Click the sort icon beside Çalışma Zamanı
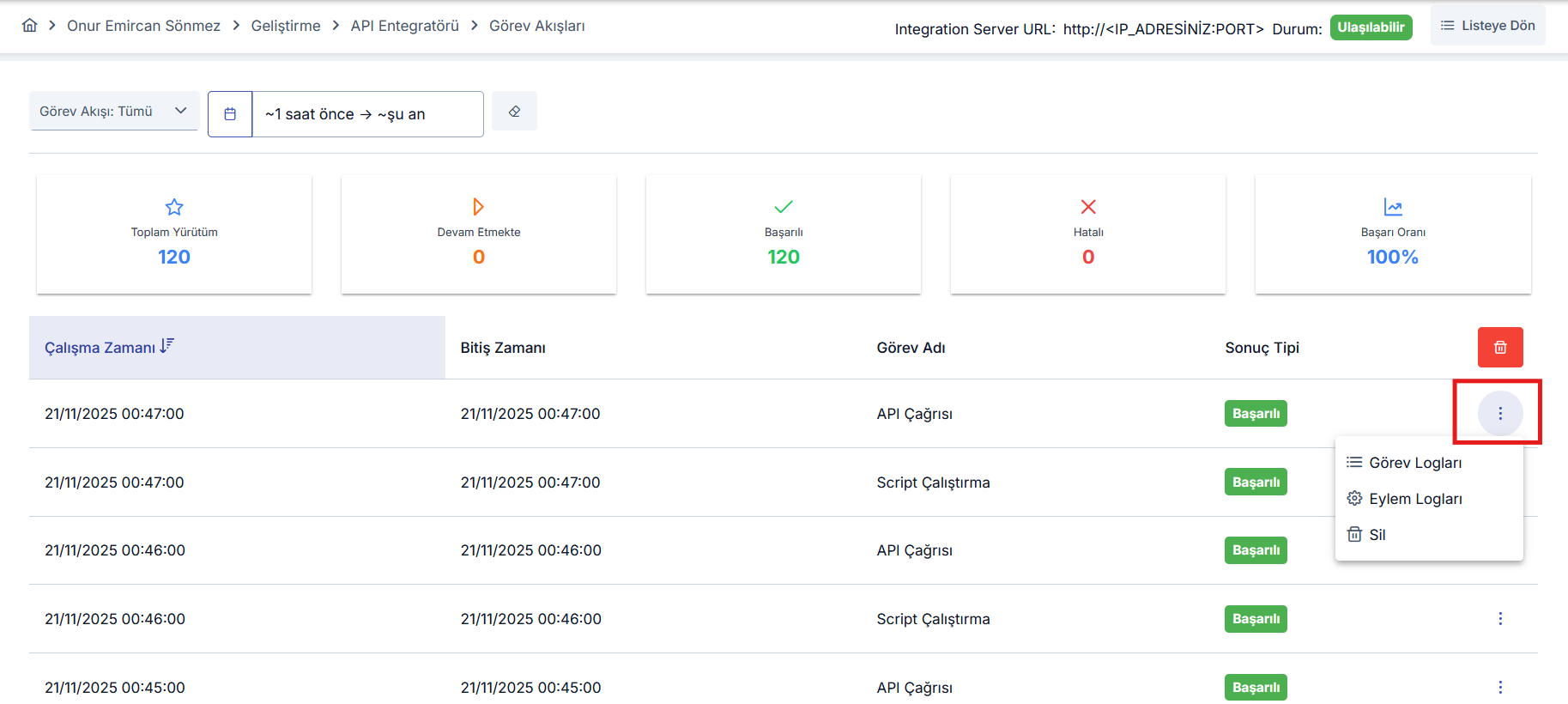The width and height of the screenshot is (1568, 704). coord(166,346)
